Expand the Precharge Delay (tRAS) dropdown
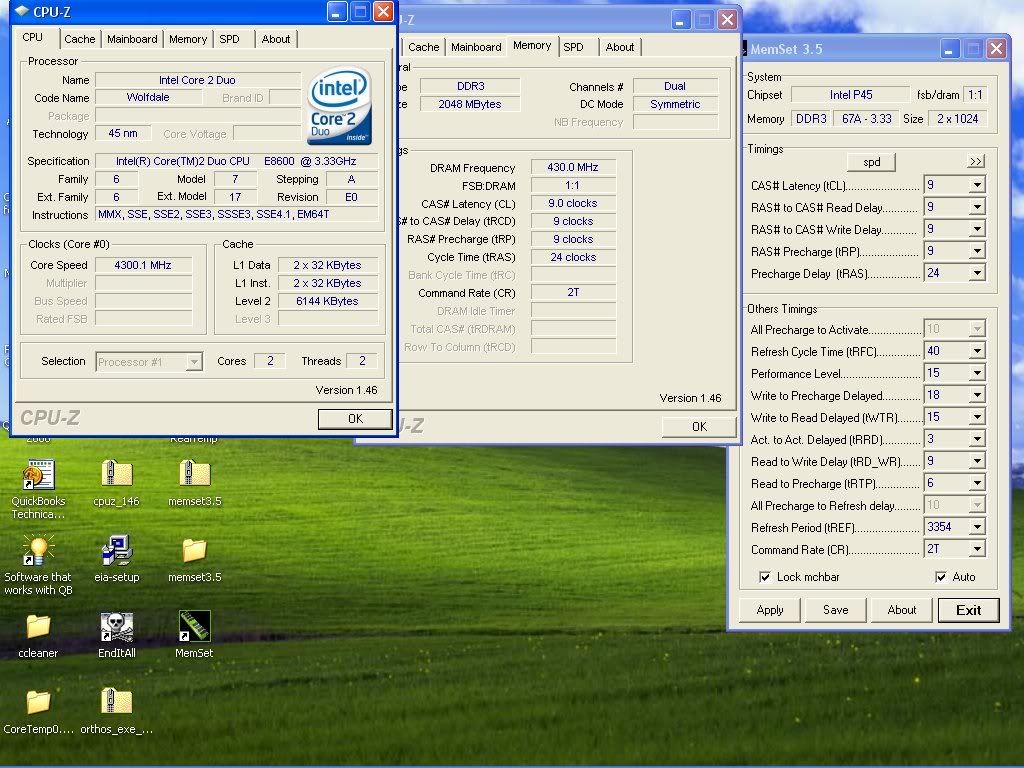Viewport: 1024px width, 768px height. [x=977, y=273]
